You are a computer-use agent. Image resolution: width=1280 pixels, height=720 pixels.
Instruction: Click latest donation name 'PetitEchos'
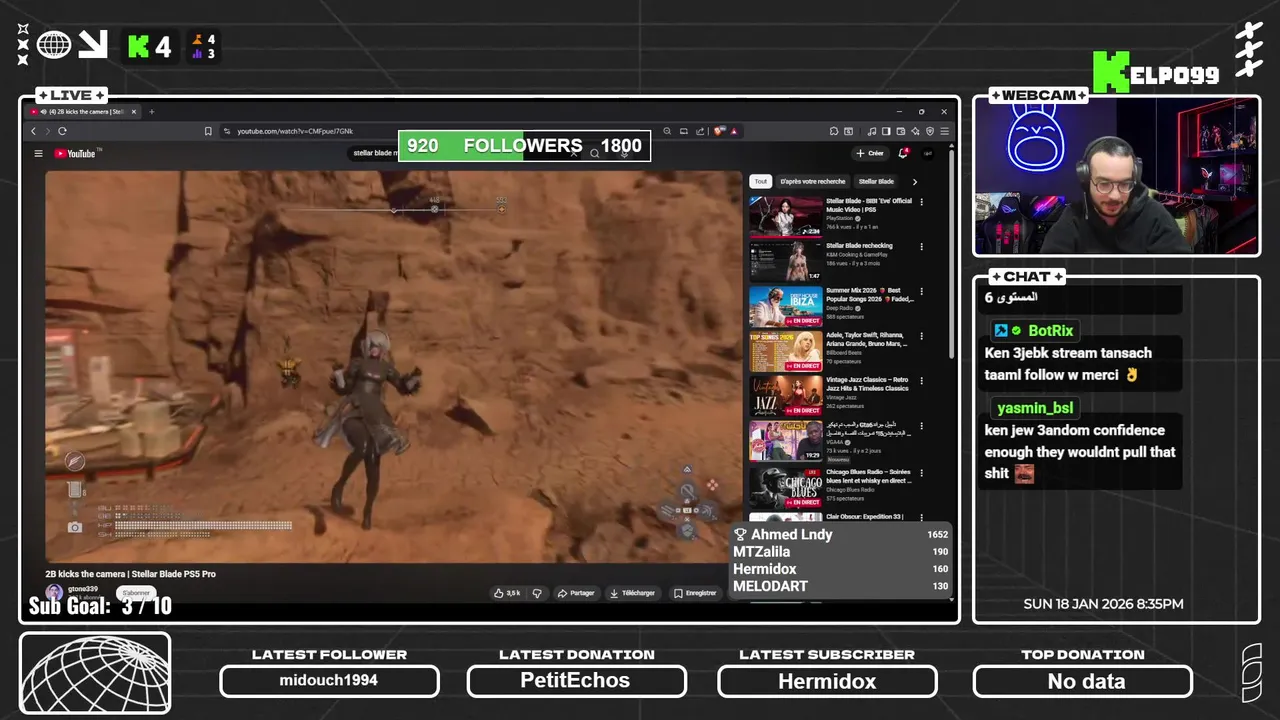[575, 680]
